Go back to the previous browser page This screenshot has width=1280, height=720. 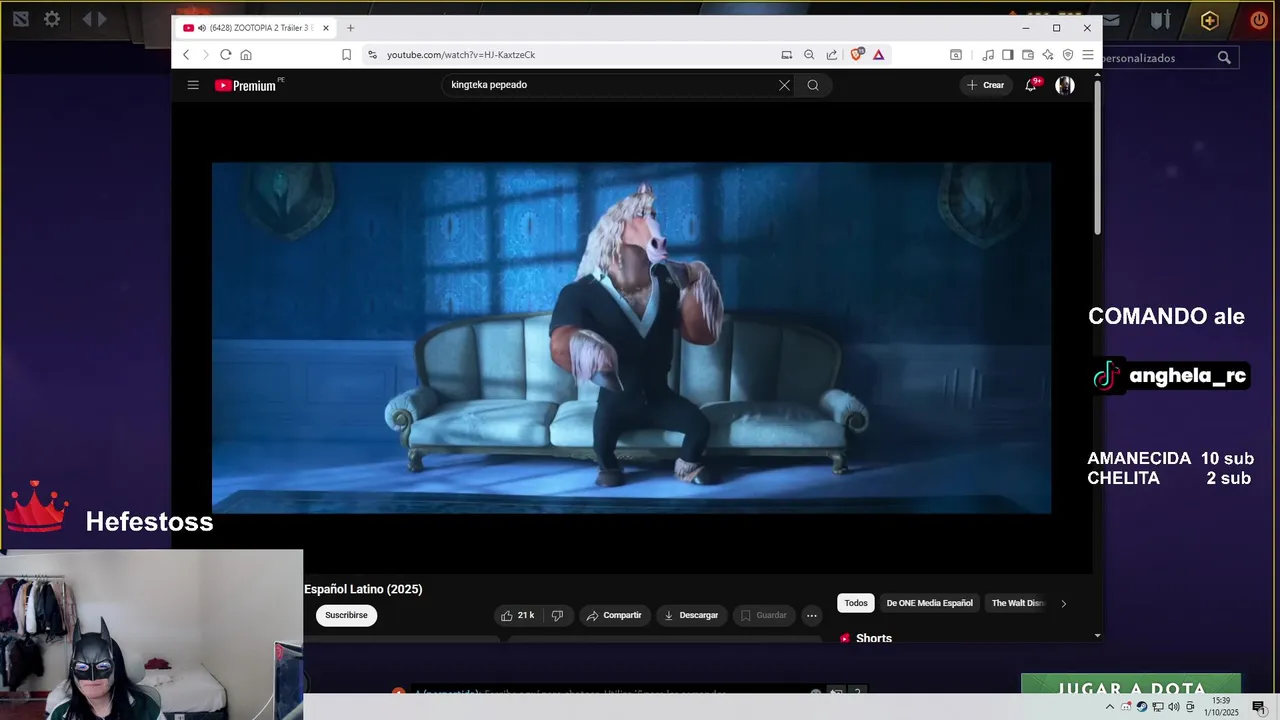pos(186,55)
